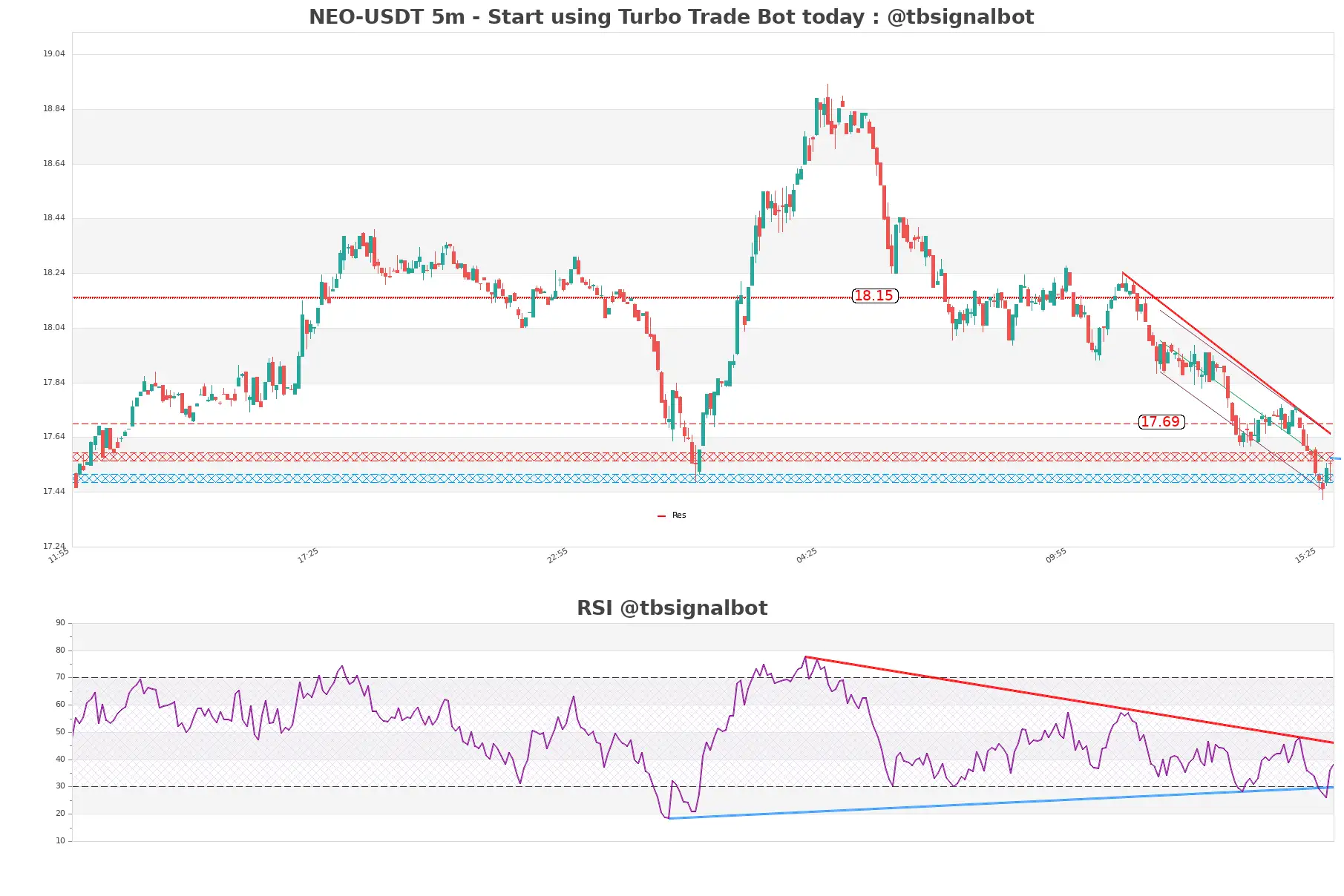1344x896 pixels.
Task: Click the RSI 40 axis label
Action: pos(60,759)
